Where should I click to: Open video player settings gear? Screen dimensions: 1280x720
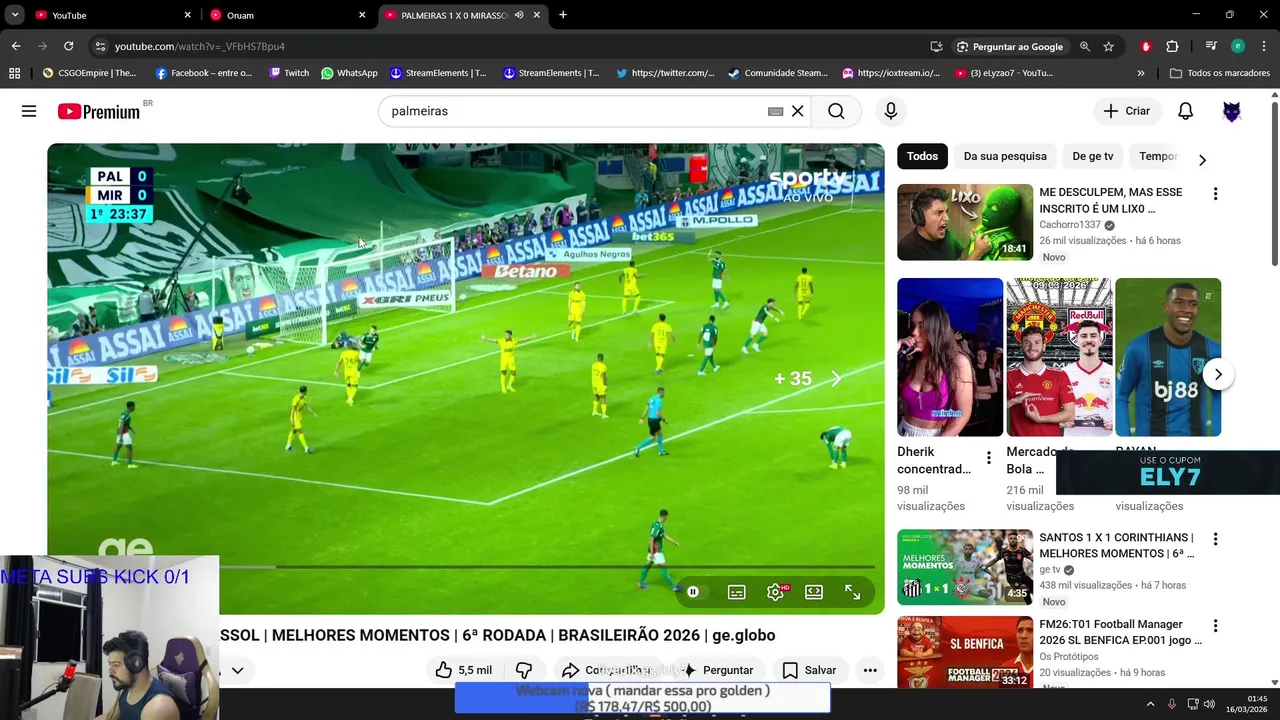coord(775,592)
